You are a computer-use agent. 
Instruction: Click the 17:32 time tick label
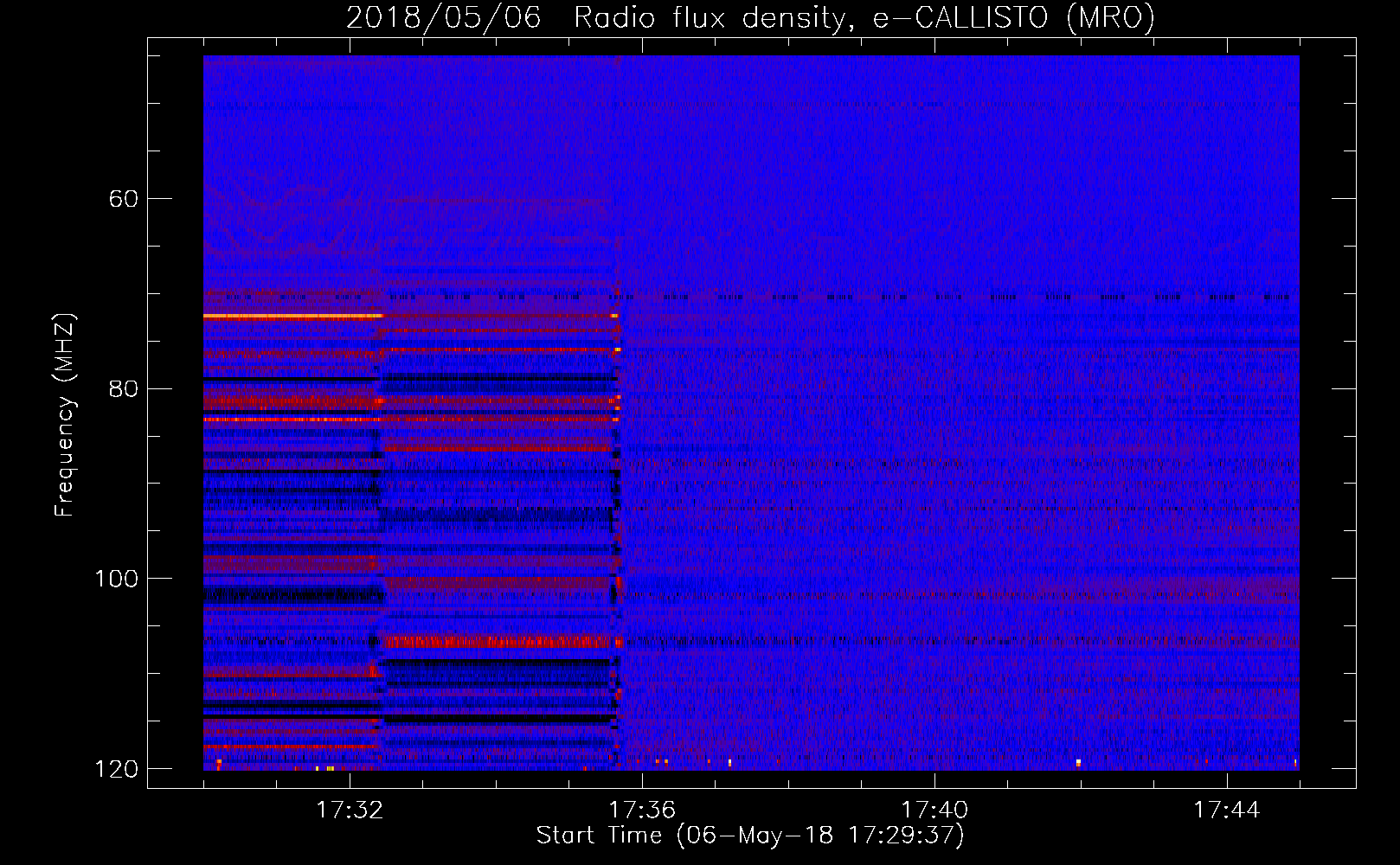tap(350, 811)
